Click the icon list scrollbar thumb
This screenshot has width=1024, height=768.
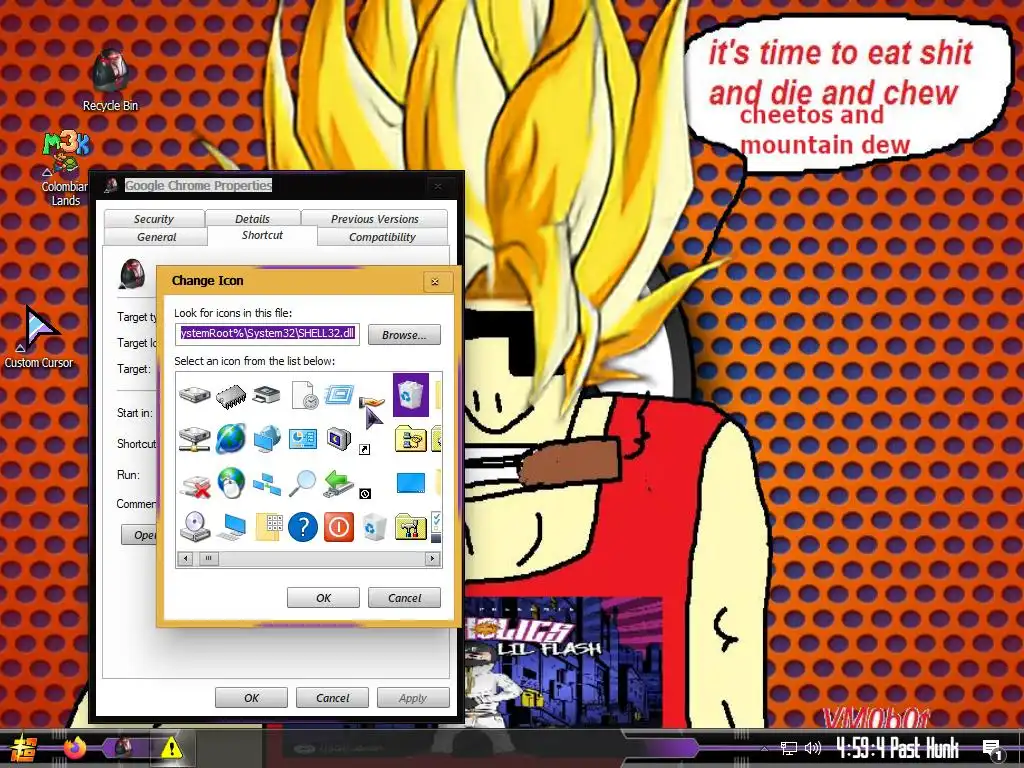[208, 558]
